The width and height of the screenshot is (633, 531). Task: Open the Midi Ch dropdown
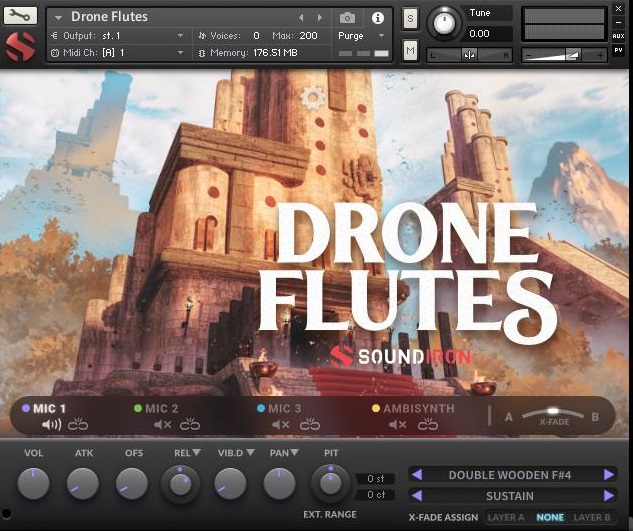180,53
